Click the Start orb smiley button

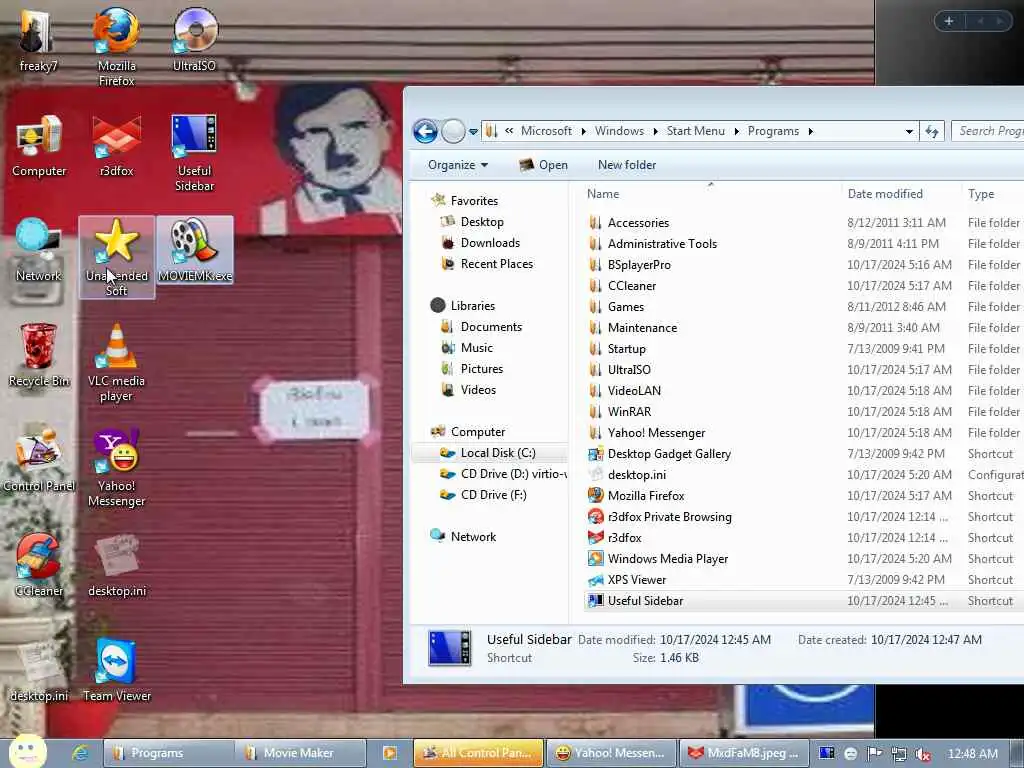(27, 751)
